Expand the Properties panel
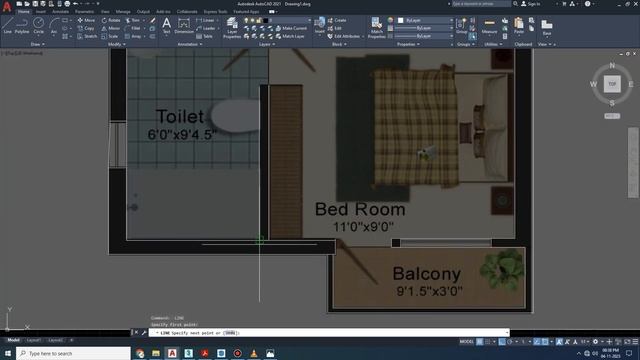 408,44
